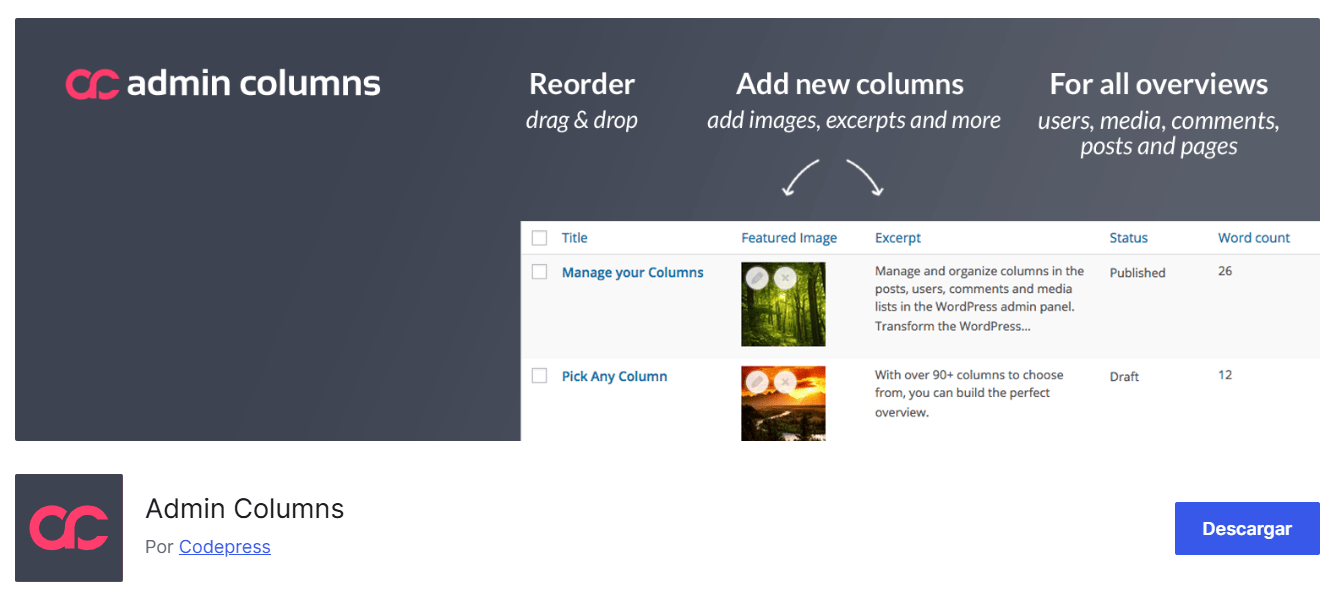
Task: Check the box for Manage your Columns row
Action: [x=540, y=272]
